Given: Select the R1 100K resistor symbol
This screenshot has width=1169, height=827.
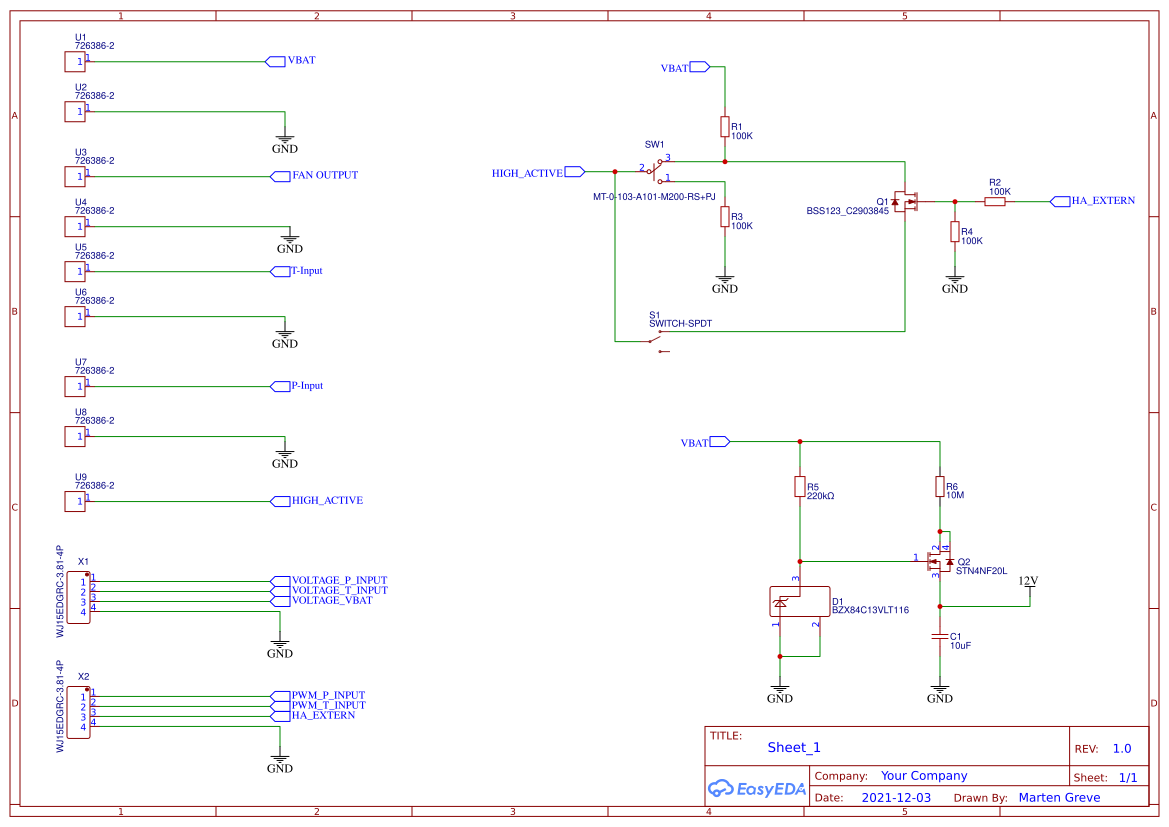Looking at the screenshot, I should (724, 126).
